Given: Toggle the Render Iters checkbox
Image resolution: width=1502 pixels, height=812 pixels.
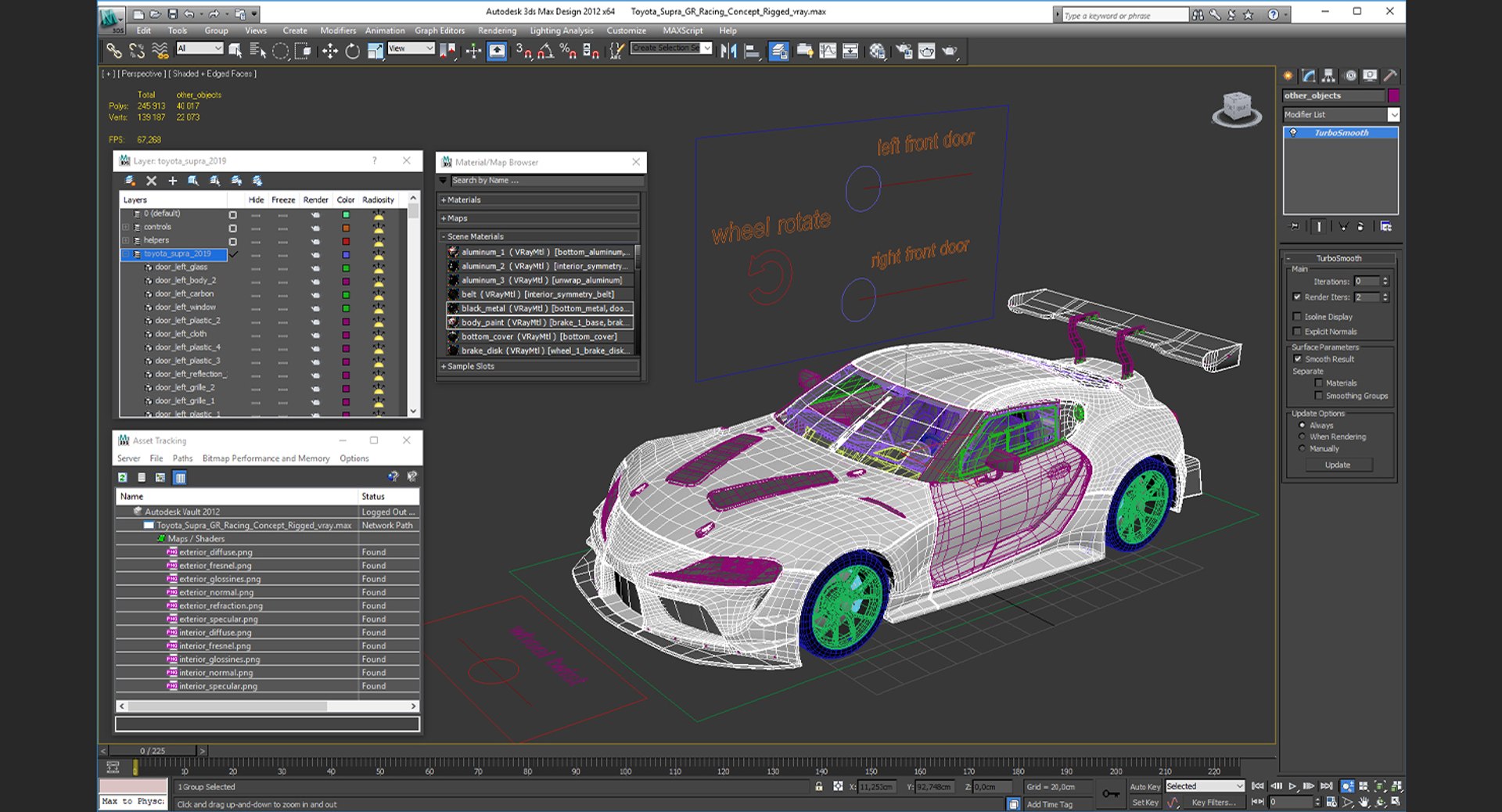Looking at the screenshot, I should 1297,297.
